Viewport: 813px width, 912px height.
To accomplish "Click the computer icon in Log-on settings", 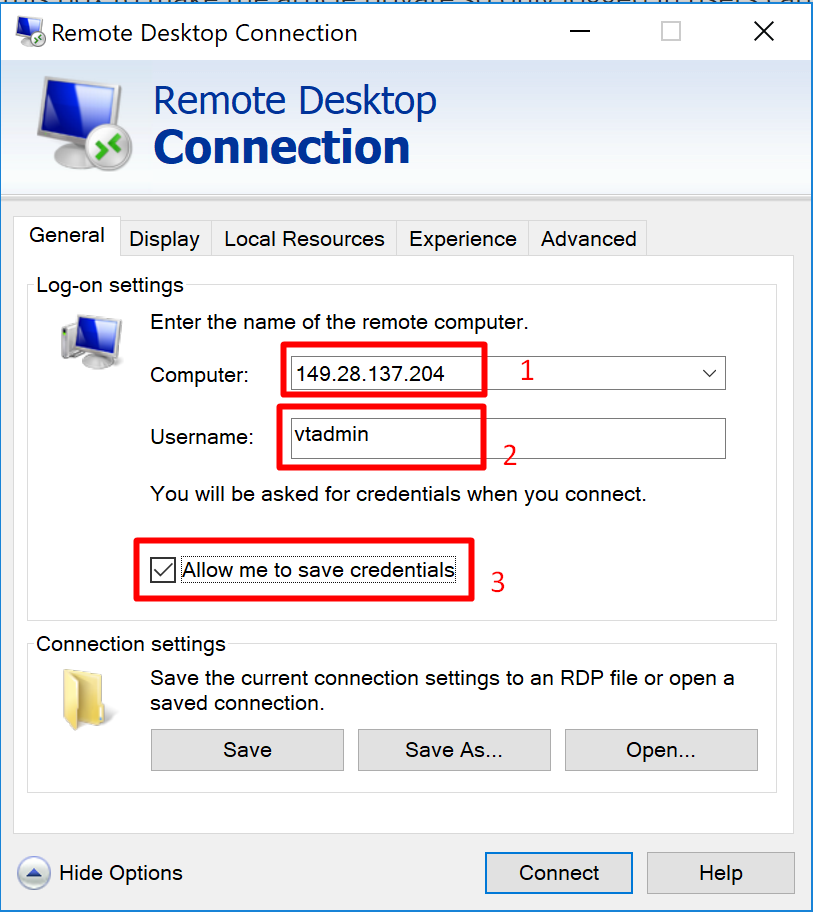I will [x=91, y=341].
